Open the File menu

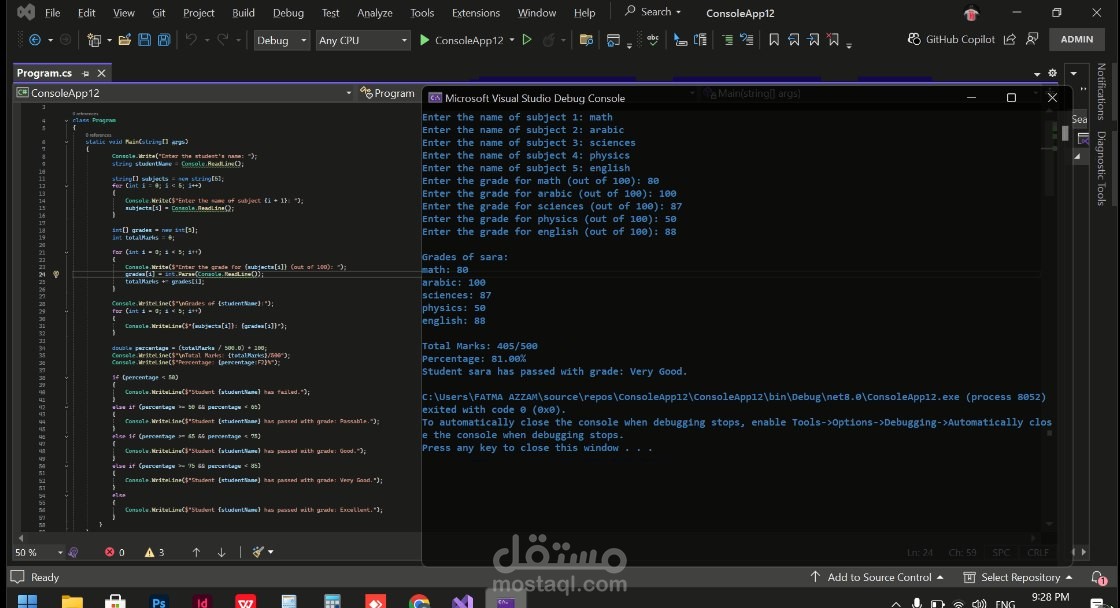pos(53,13)
